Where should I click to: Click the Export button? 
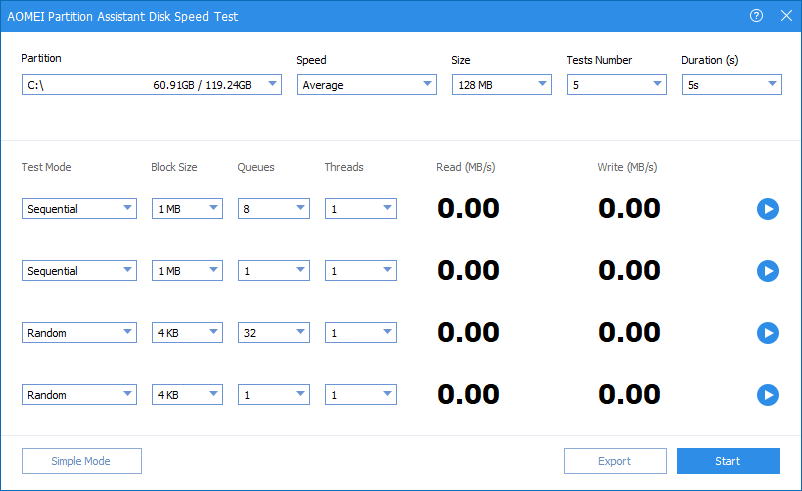(615, 461)
